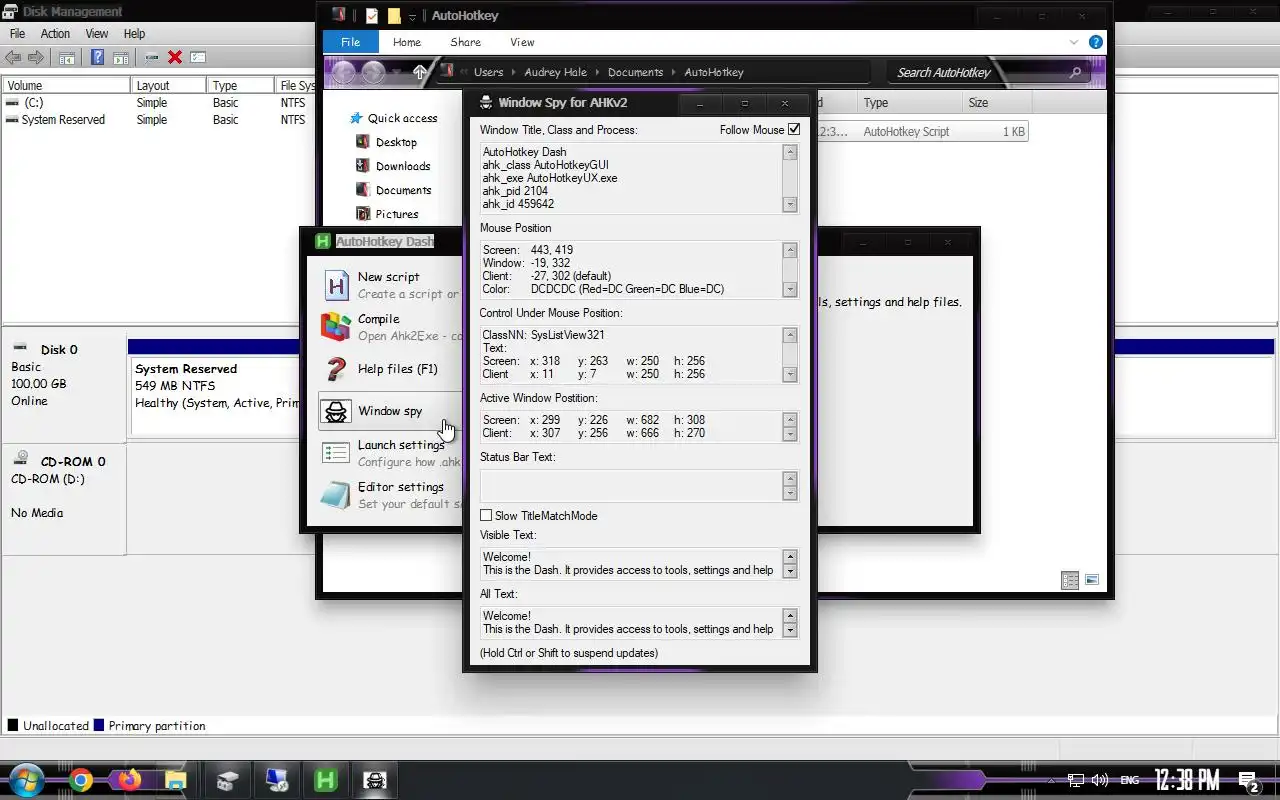
Task: Open the File menu in Disk Management
Action: click(x=17, y=34)
